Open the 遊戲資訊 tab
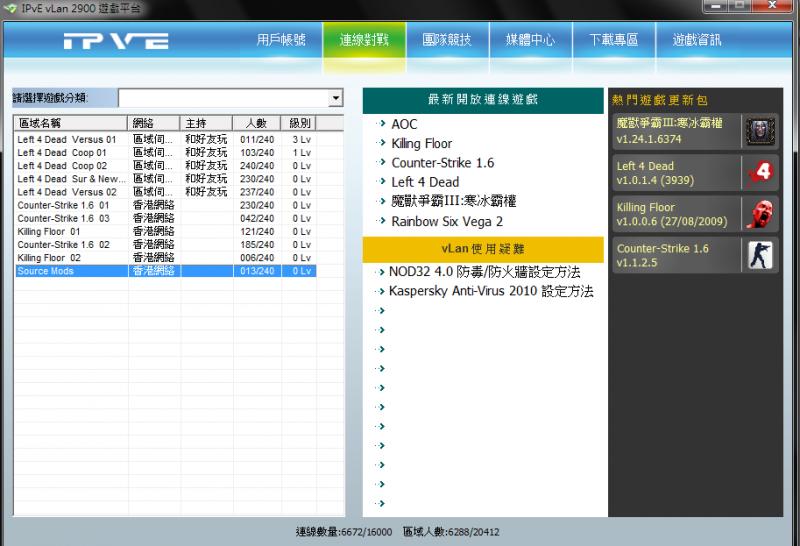800x546 pixels. 697,41
